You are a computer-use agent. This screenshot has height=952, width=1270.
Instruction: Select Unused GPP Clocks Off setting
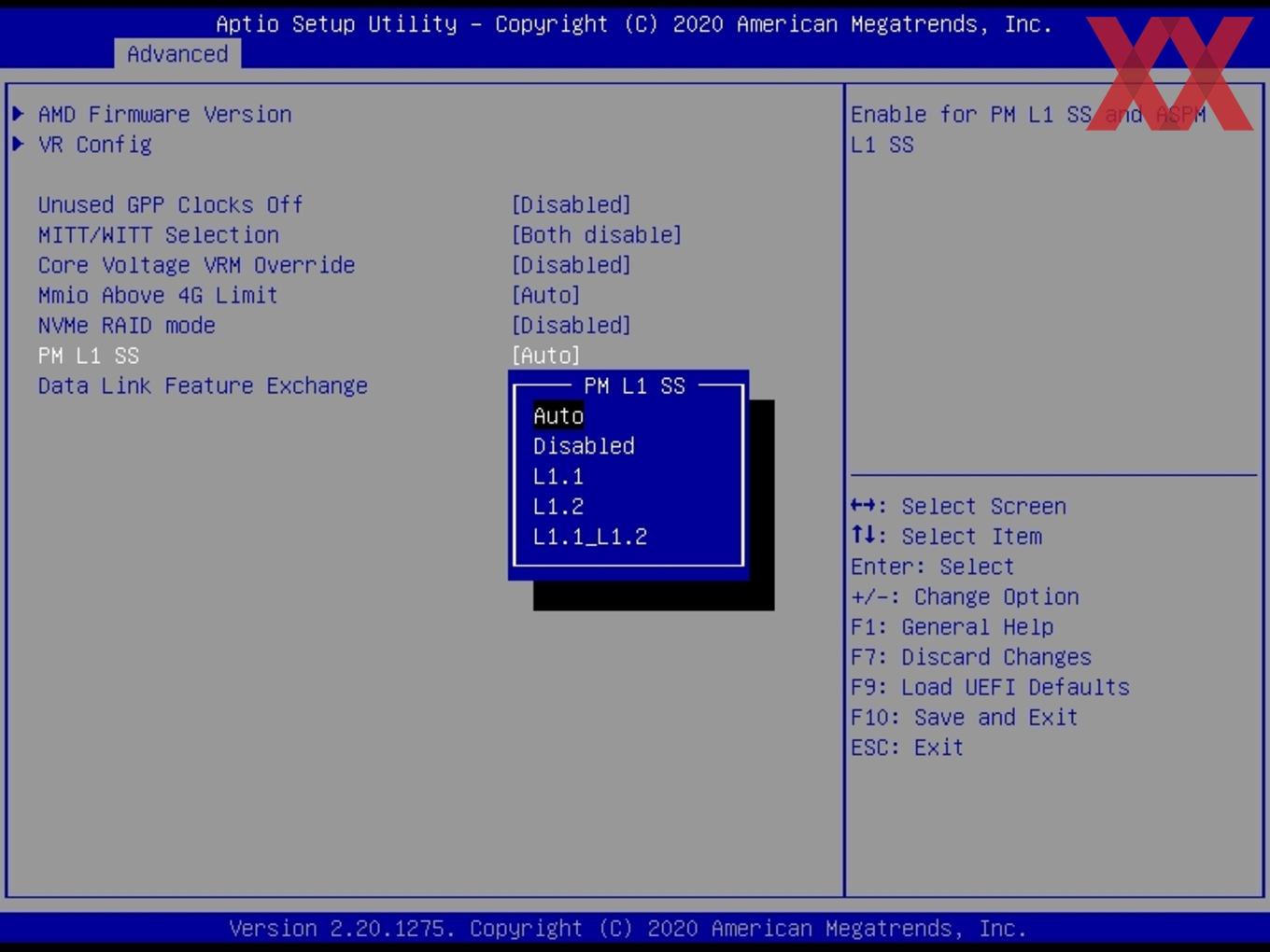click(x=171, y=204)
